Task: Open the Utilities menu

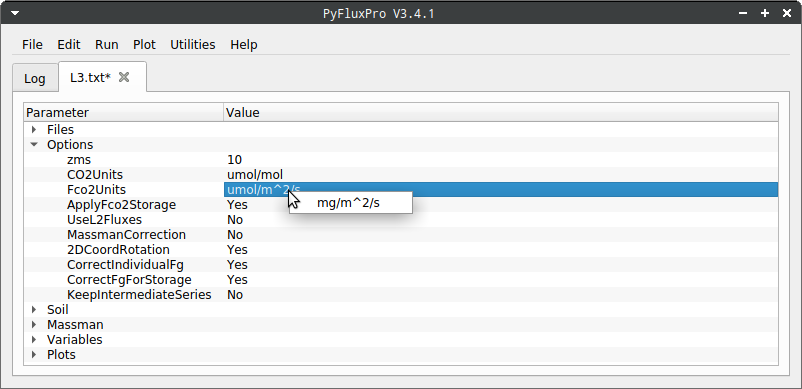Action: point(192,44)
